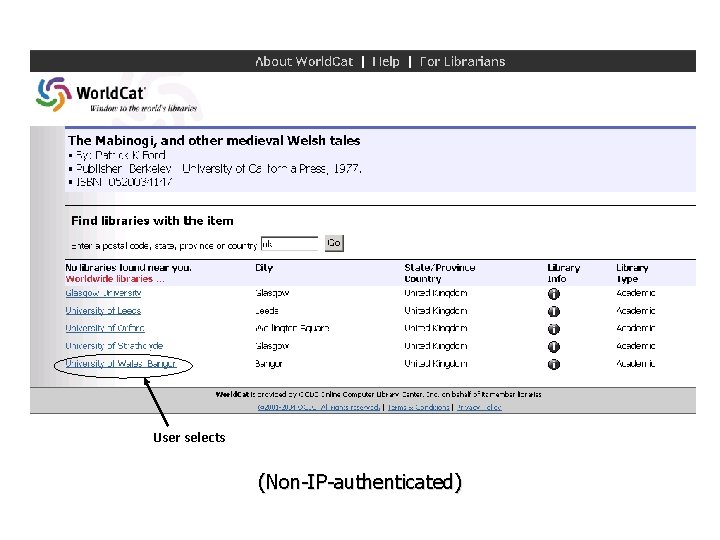This screenshot has width=720, height=540.
Task: Select University of Wales Bangor link
Action: pos(120,364)
